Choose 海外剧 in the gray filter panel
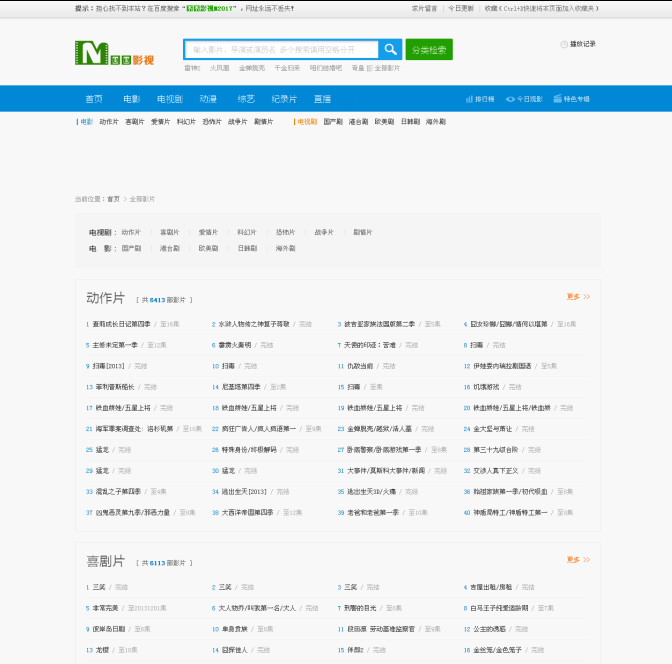Viewport: 672px width, 664px height. coord(285,248)
